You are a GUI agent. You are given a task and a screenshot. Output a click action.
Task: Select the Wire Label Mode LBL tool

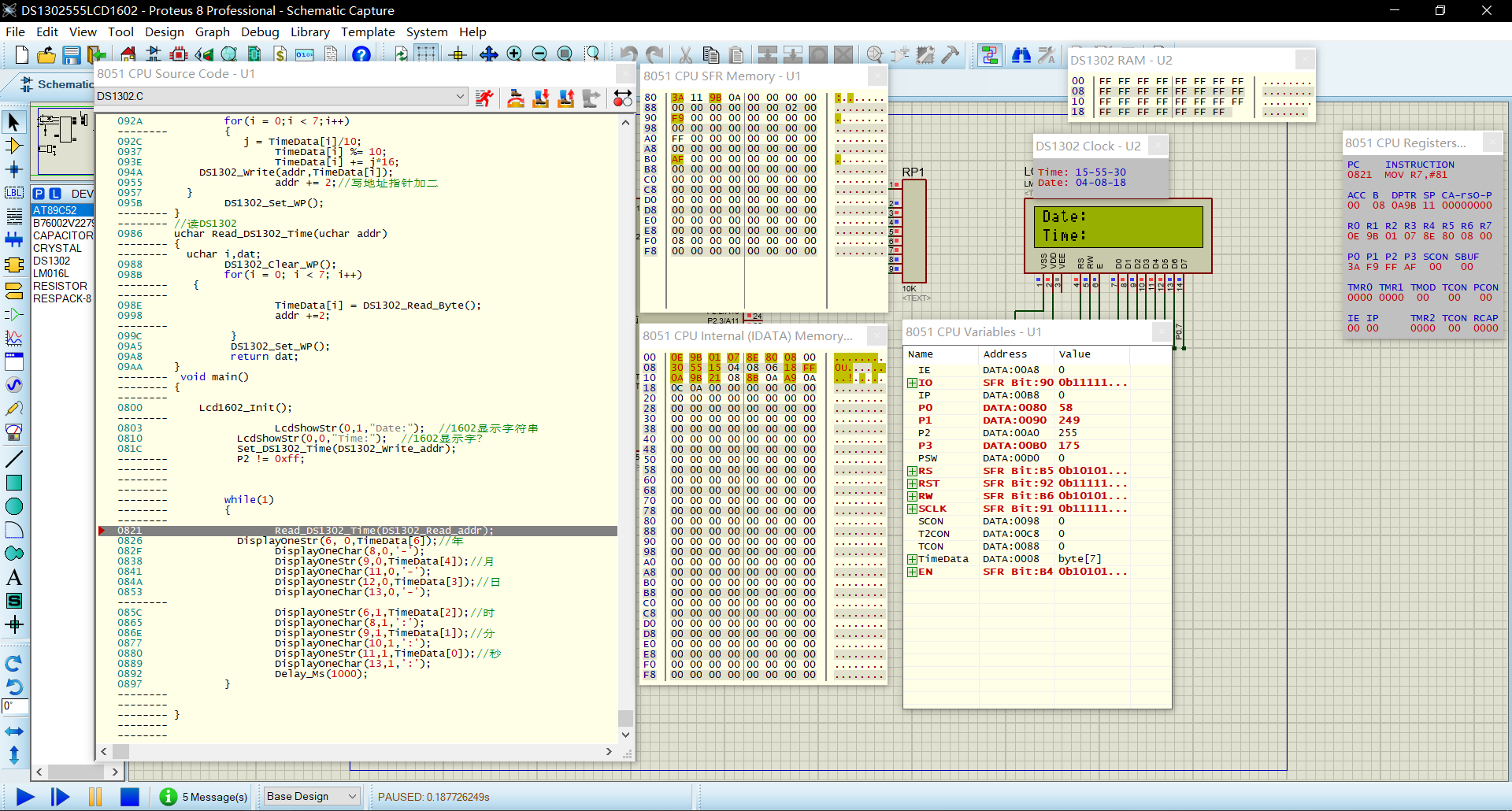(x=14, y=193)
